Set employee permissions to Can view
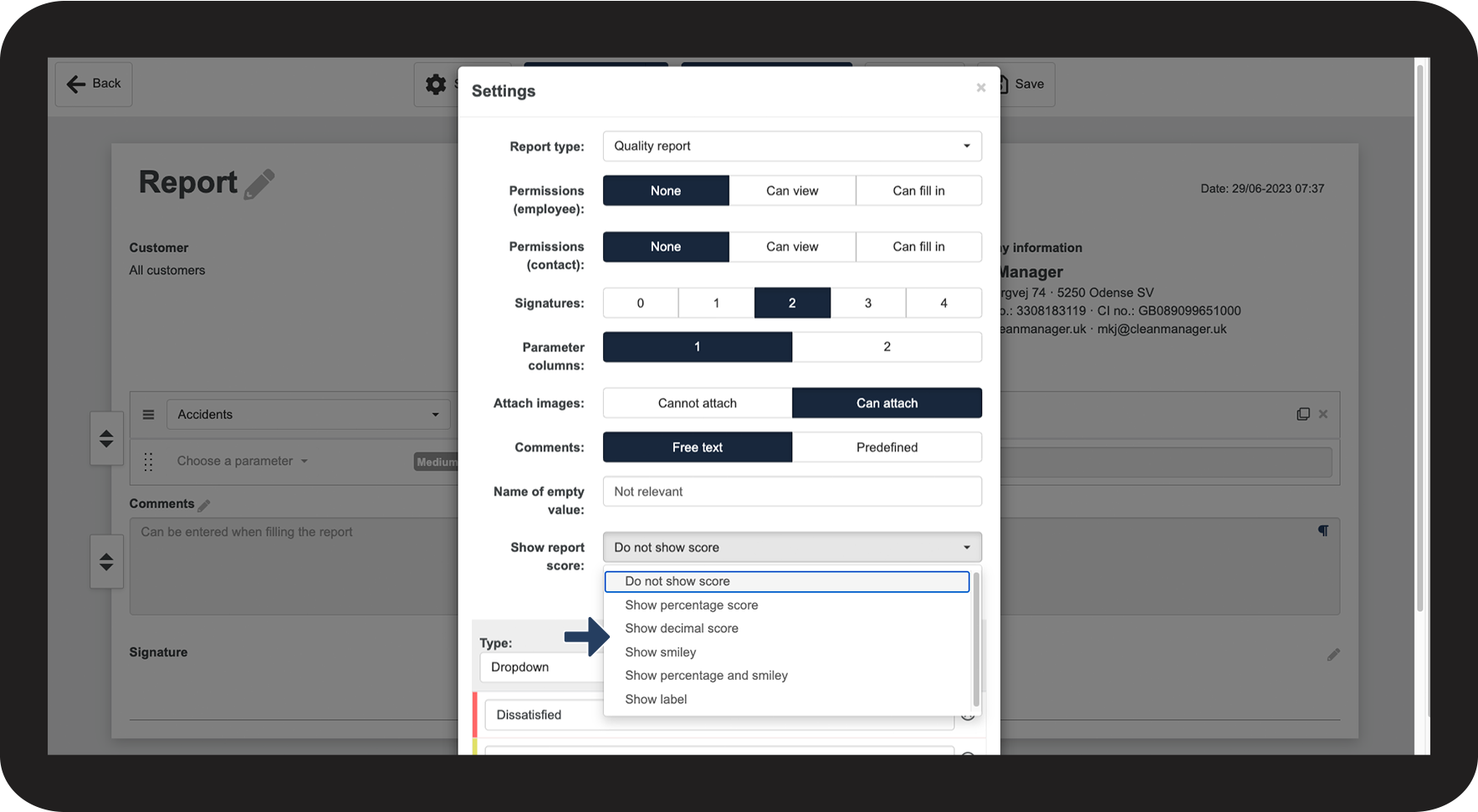Viewport: 1478px width, 812px height. click(792, 191)
